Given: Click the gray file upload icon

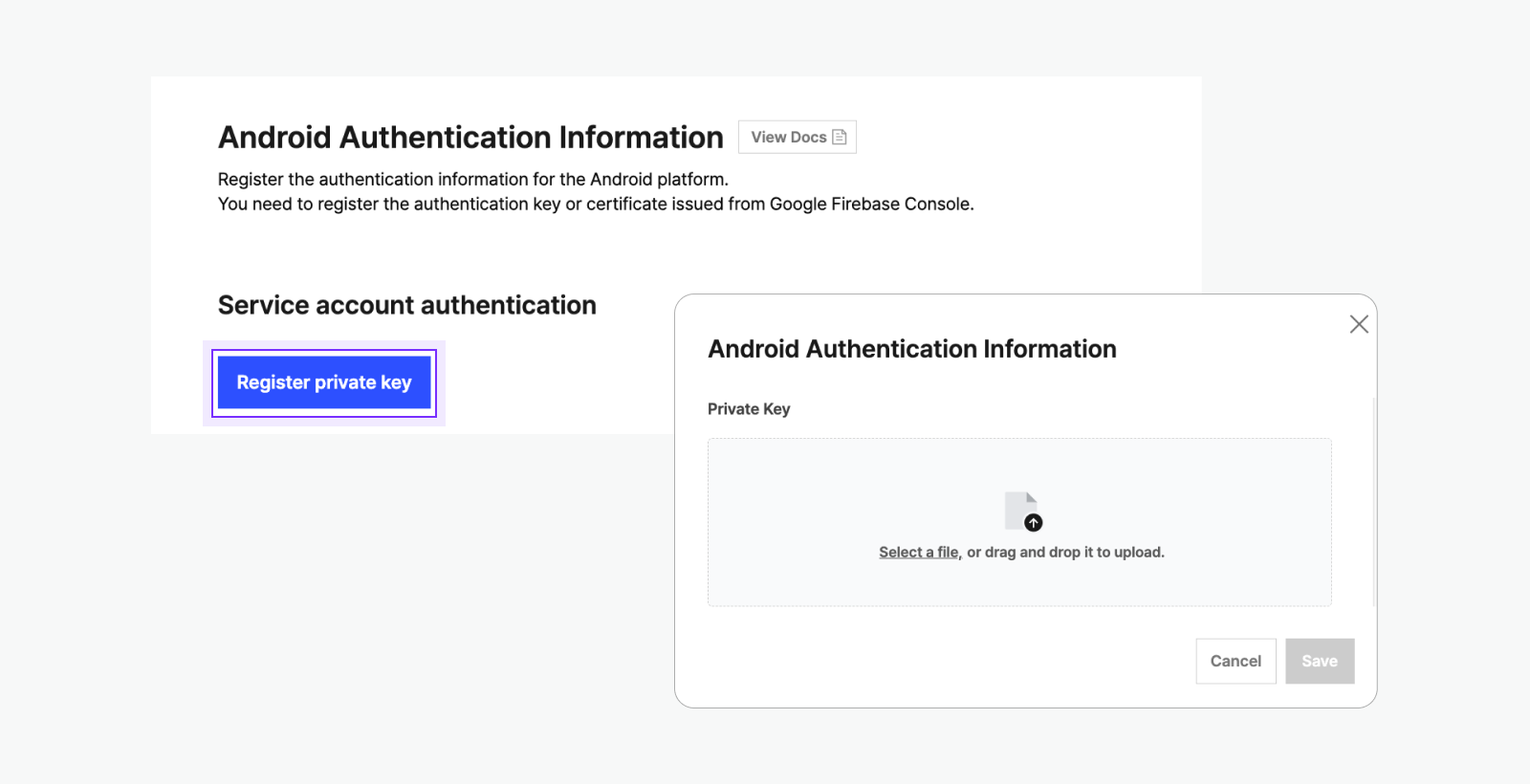Looking at the screenshot, I should pos(1017,508).
